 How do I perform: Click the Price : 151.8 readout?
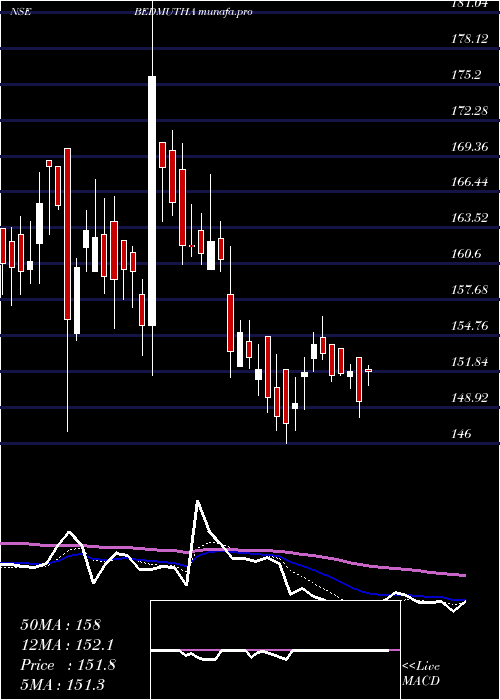click(x=68, y=665)
